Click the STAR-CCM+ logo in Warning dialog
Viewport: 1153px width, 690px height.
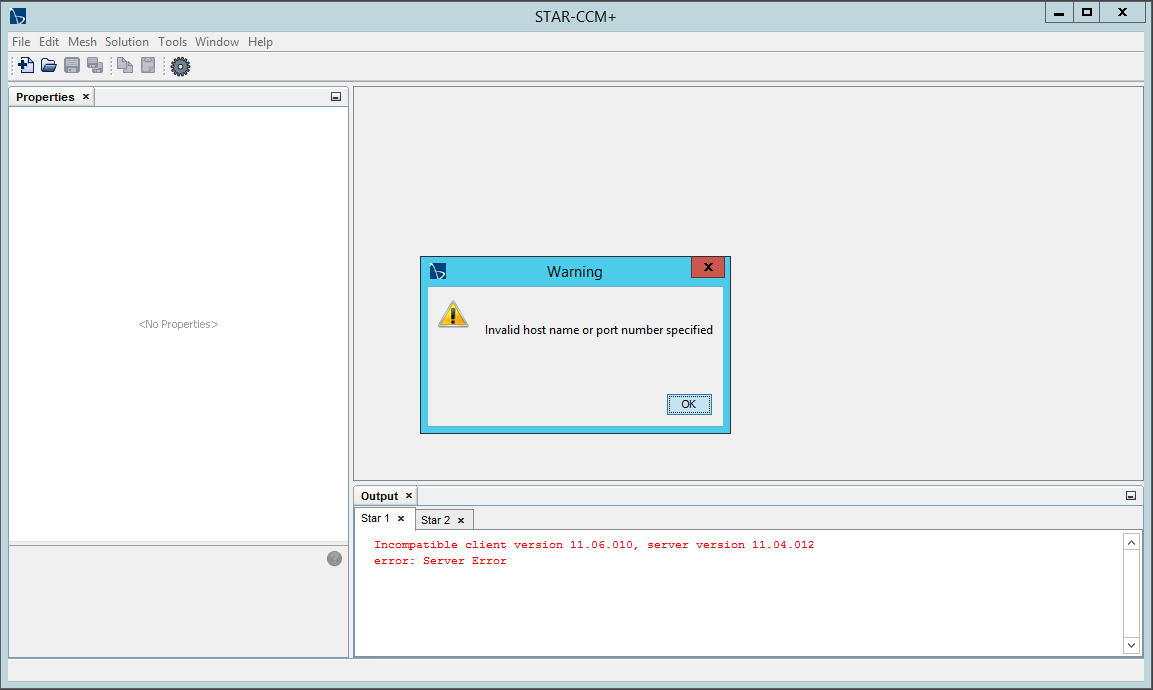click(438, 271)
